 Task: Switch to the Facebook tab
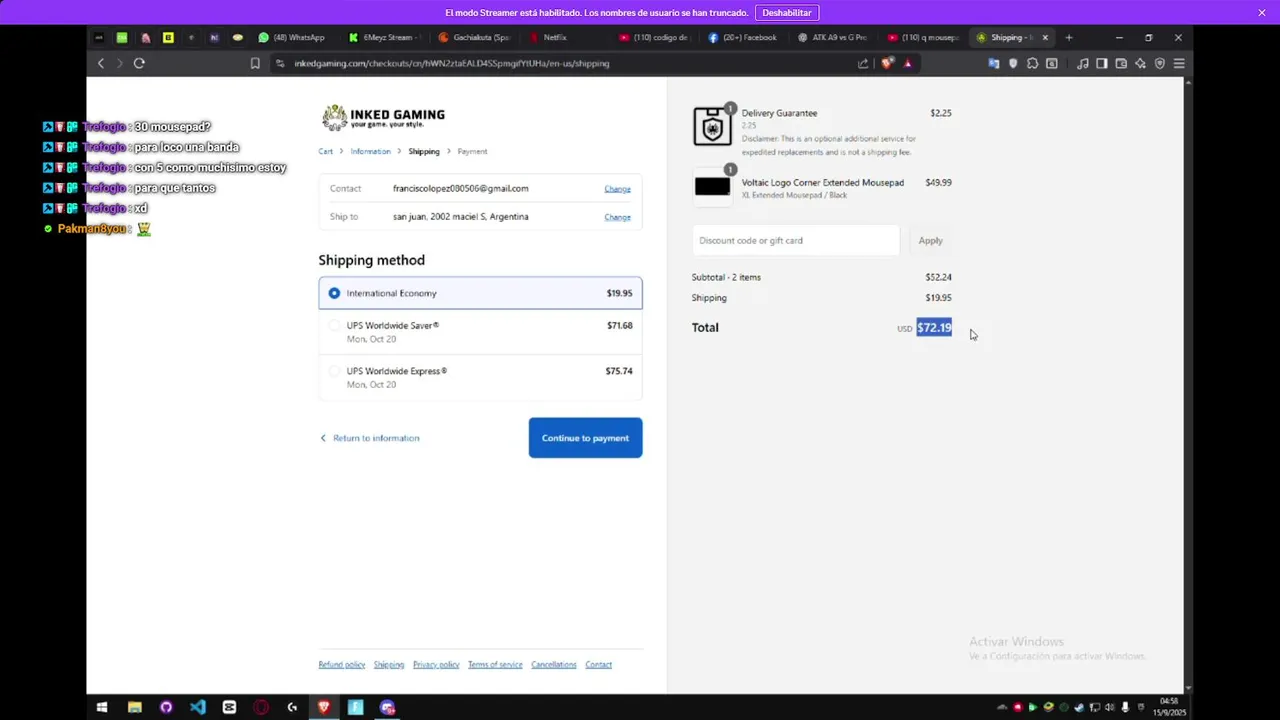tap(744, 37)
